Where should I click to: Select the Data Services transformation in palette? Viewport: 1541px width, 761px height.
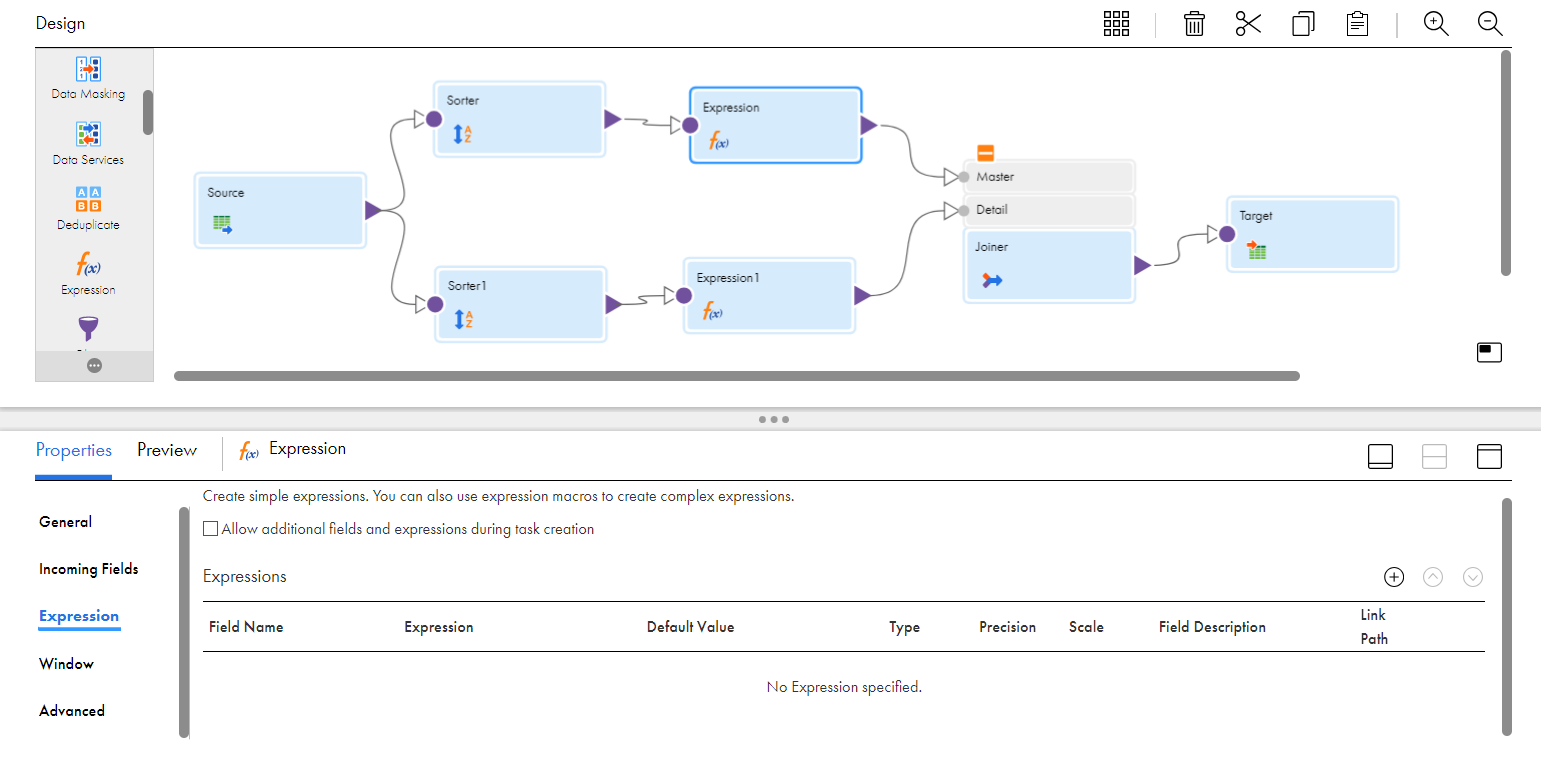click(x=88, y=143)
